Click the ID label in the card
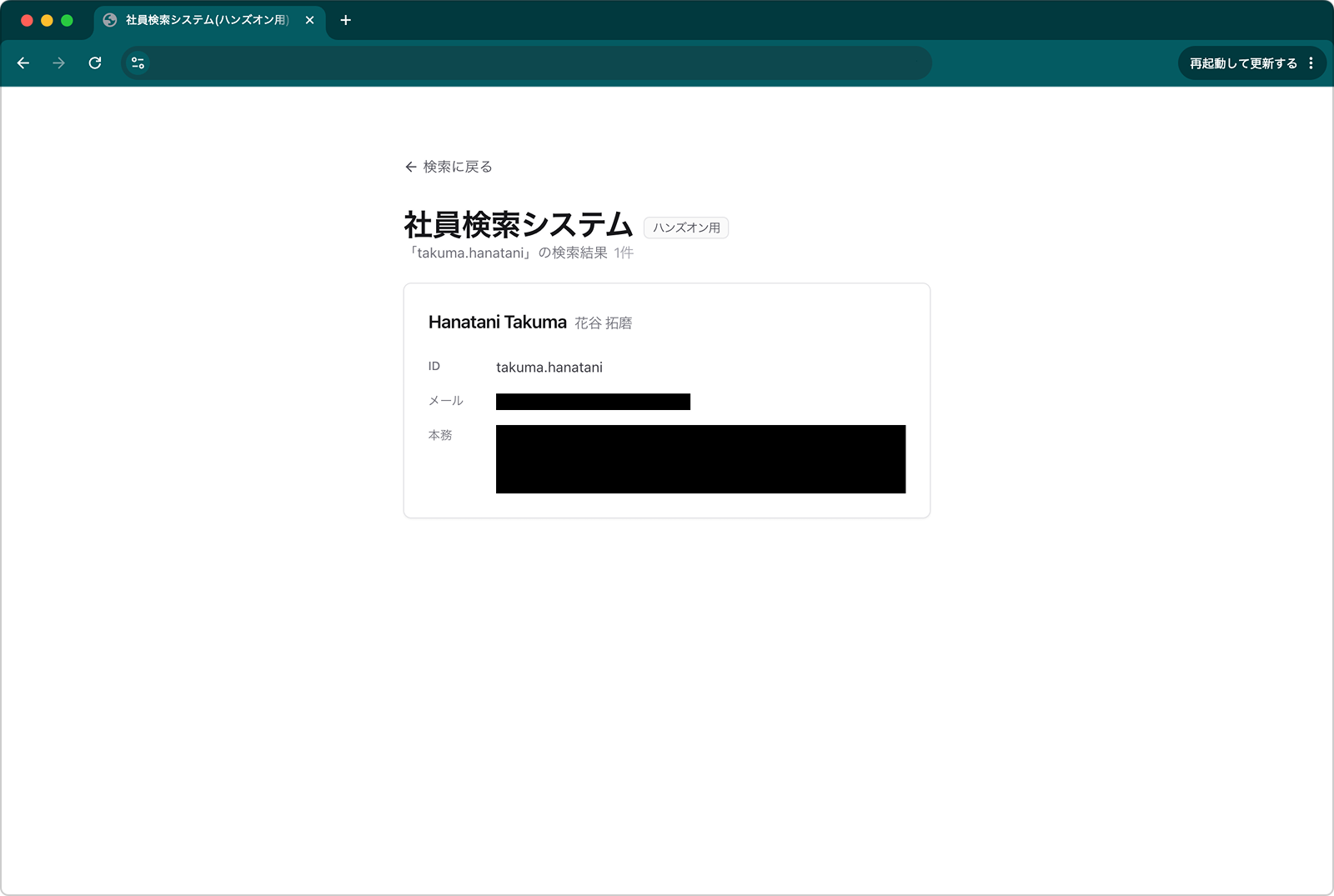The height and width of the screenshot is (896, 1334). tap(434, 367)
